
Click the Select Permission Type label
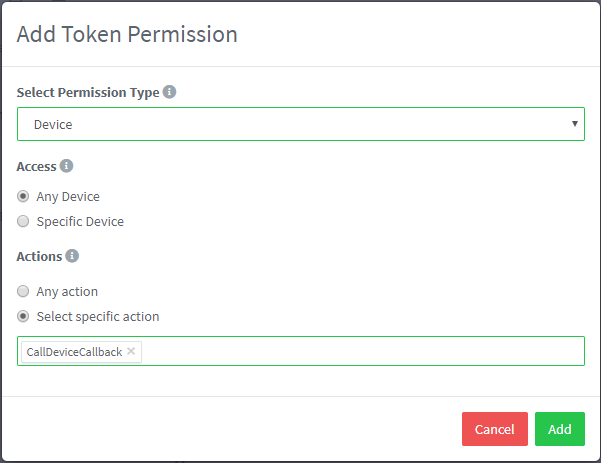88,92
